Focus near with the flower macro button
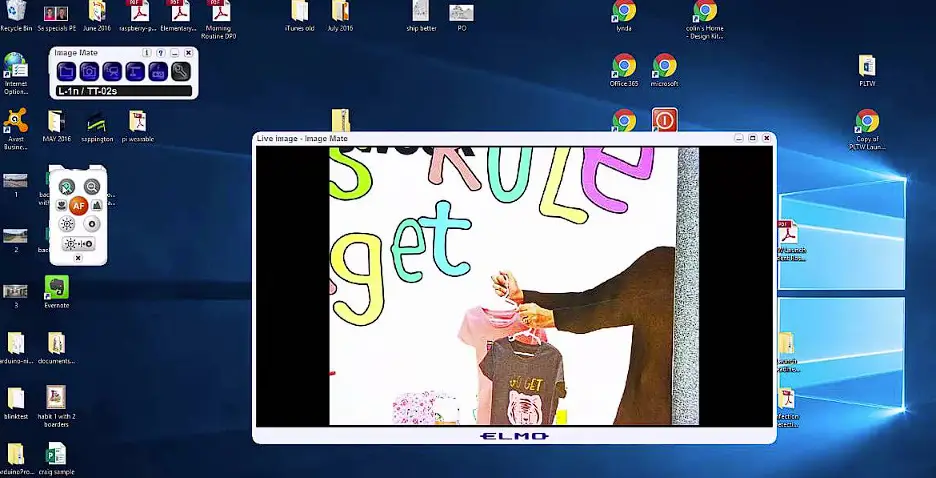The height and width of the screenshot is (478, 936). (x=61, y=205)
